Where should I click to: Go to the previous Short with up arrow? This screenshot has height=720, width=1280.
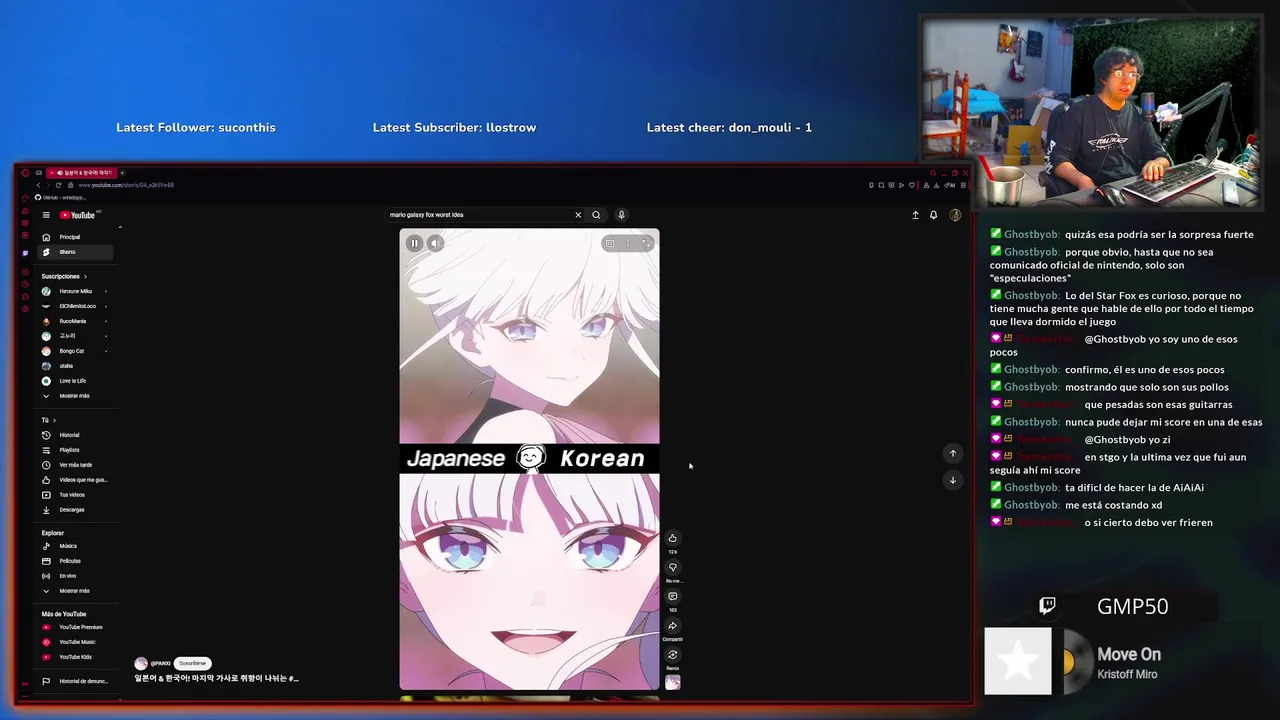point(952,453)
